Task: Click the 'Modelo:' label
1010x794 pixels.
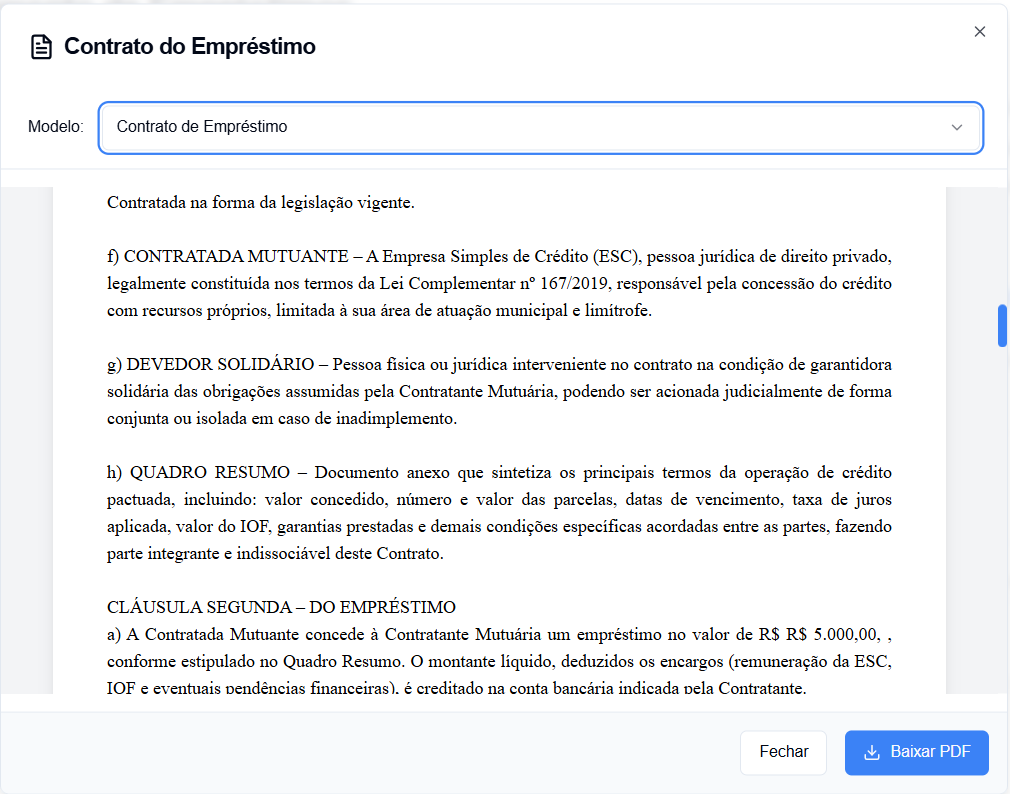Action: point(55,127)
